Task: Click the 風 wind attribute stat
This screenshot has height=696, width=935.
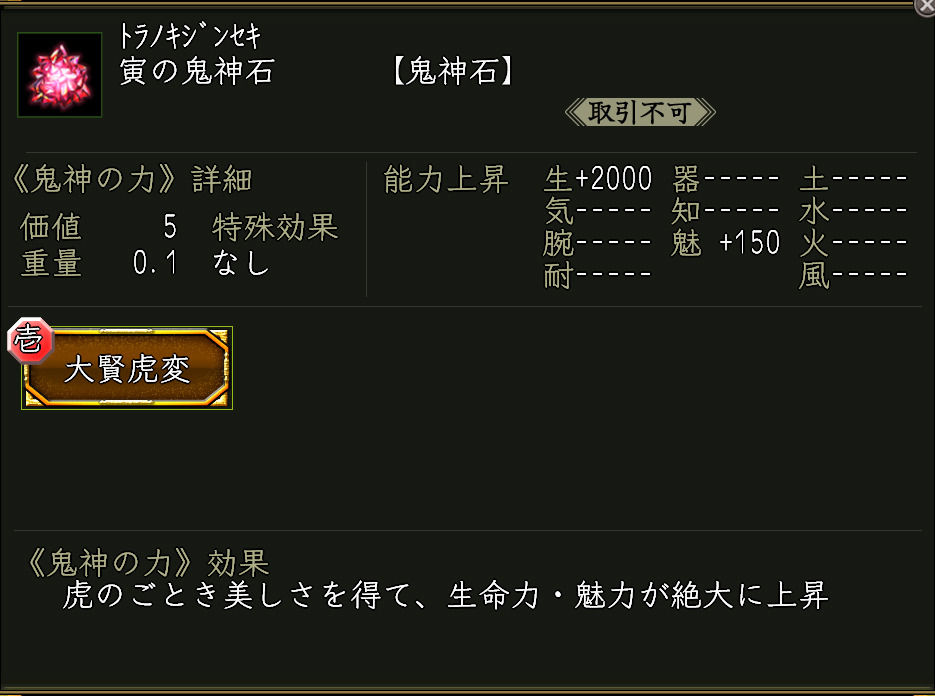Action: pyautogui.click(x=853, y=275)
